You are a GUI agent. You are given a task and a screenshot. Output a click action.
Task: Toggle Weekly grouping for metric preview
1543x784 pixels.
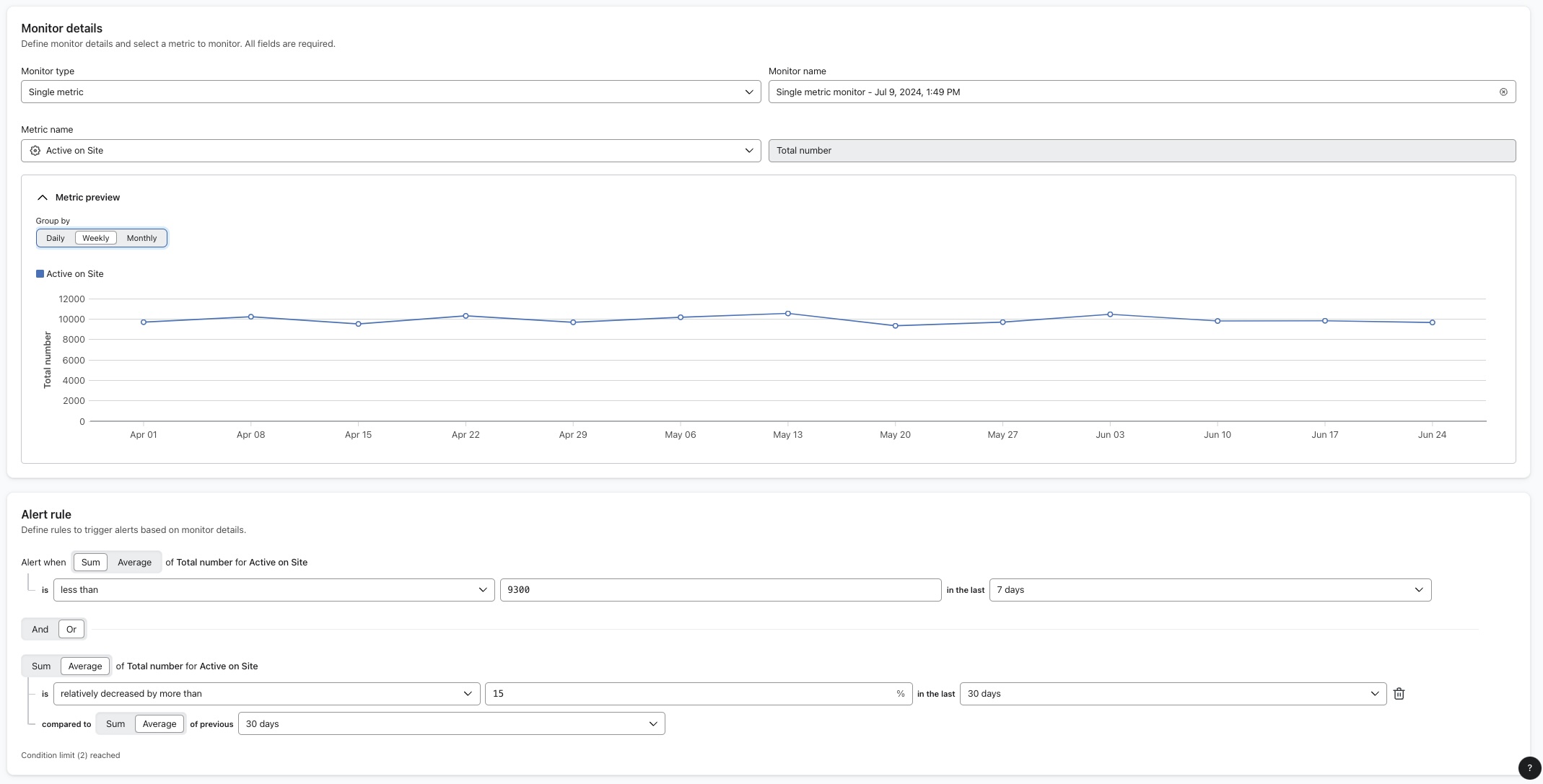[96, 238]
